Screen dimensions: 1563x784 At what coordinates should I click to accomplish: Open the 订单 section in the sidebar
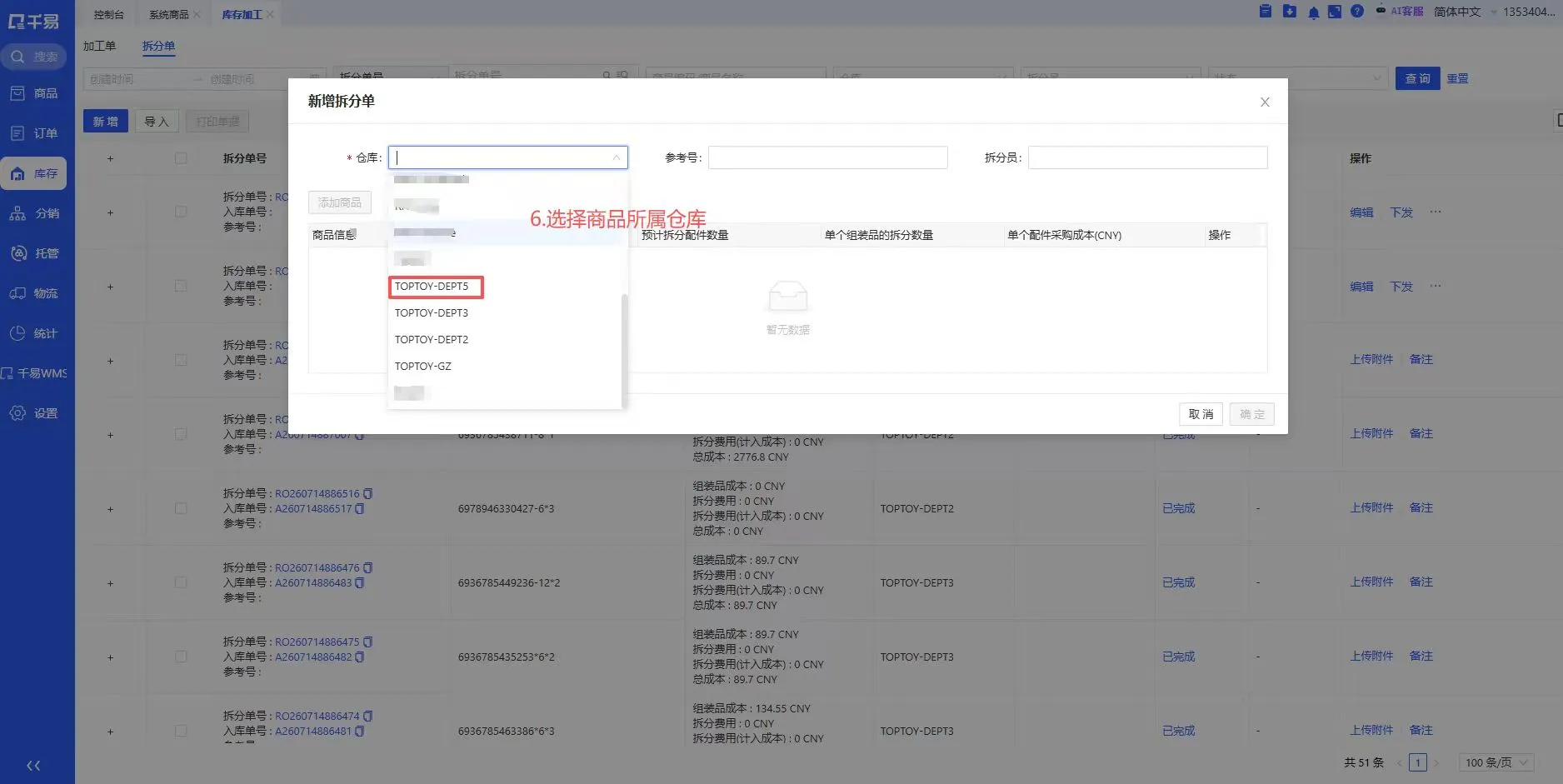(x=34, y=133)
